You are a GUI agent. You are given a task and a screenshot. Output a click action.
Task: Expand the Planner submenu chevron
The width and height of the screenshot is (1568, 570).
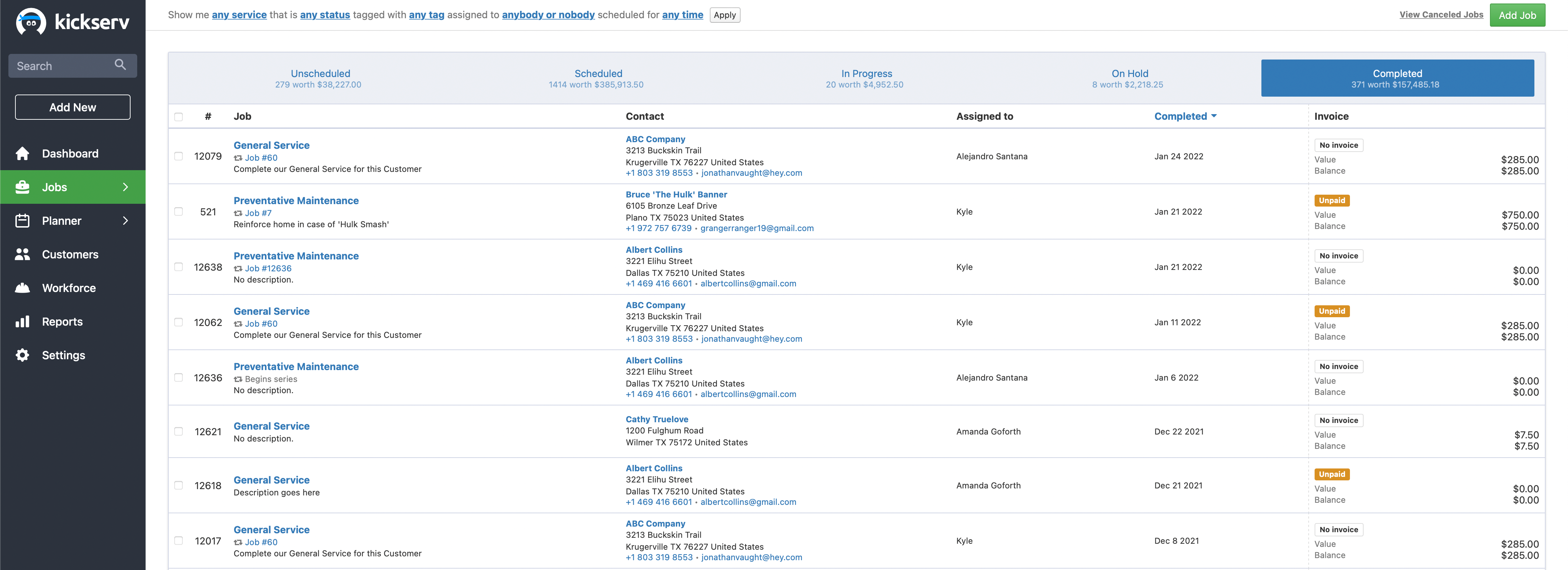[125, 221]
